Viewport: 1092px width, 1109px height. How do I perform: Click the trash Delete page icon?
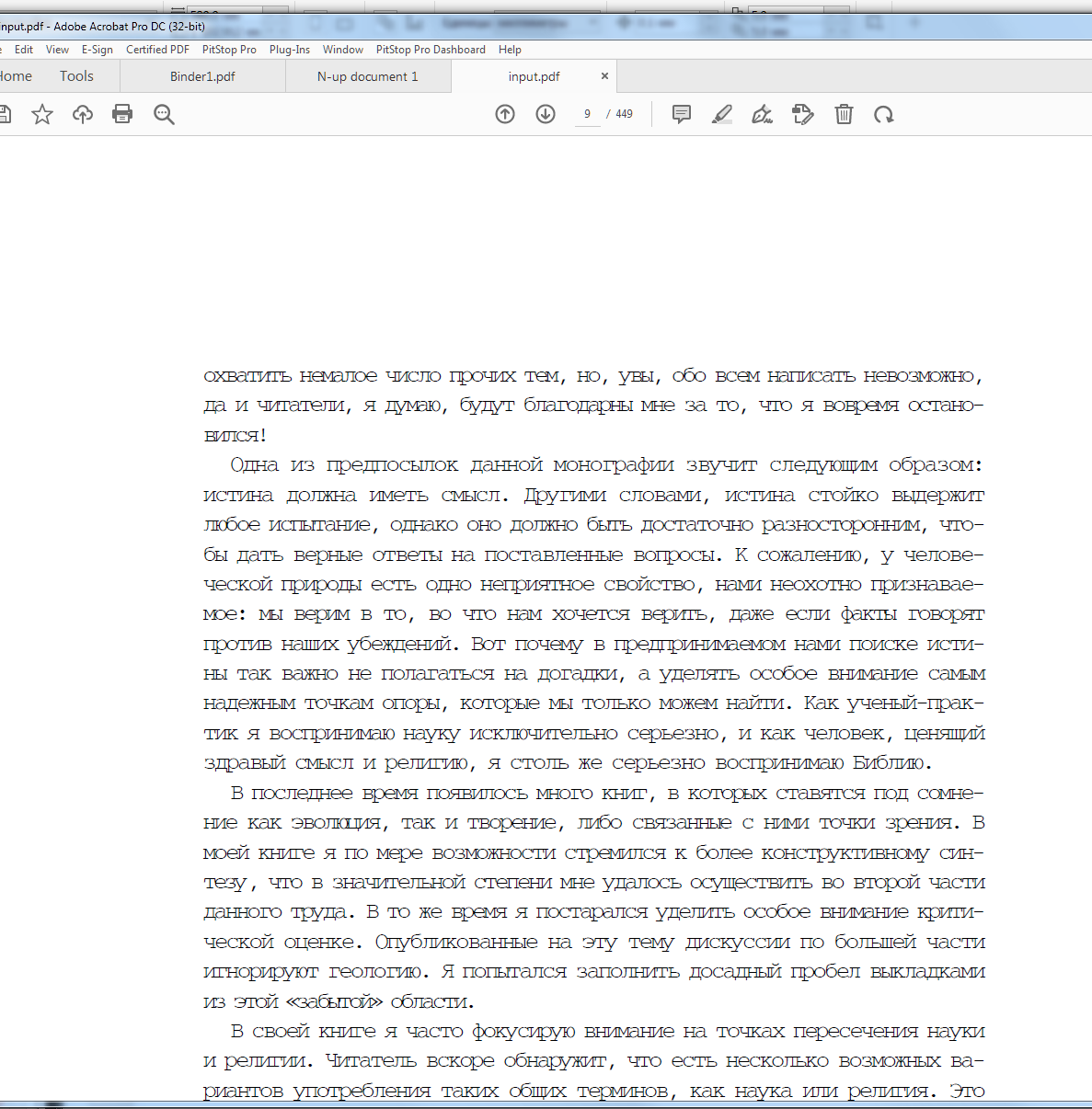pyautogui.click(x=844, y=114)
